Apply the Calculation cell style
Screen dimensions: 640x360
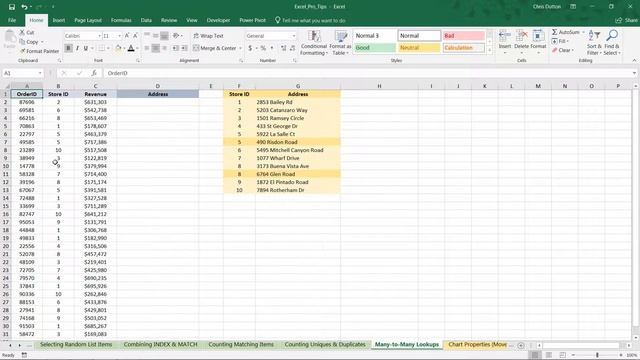[464, 48]
